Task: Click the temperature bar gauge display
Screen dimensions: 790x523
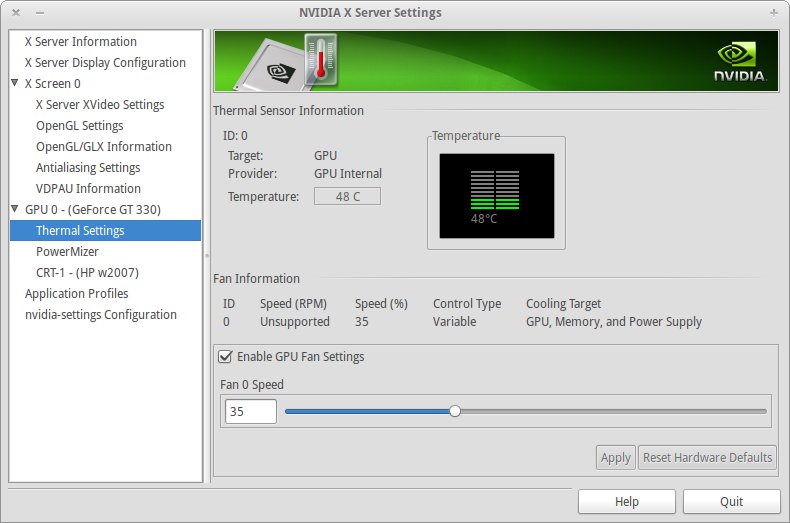Action: 497,196
